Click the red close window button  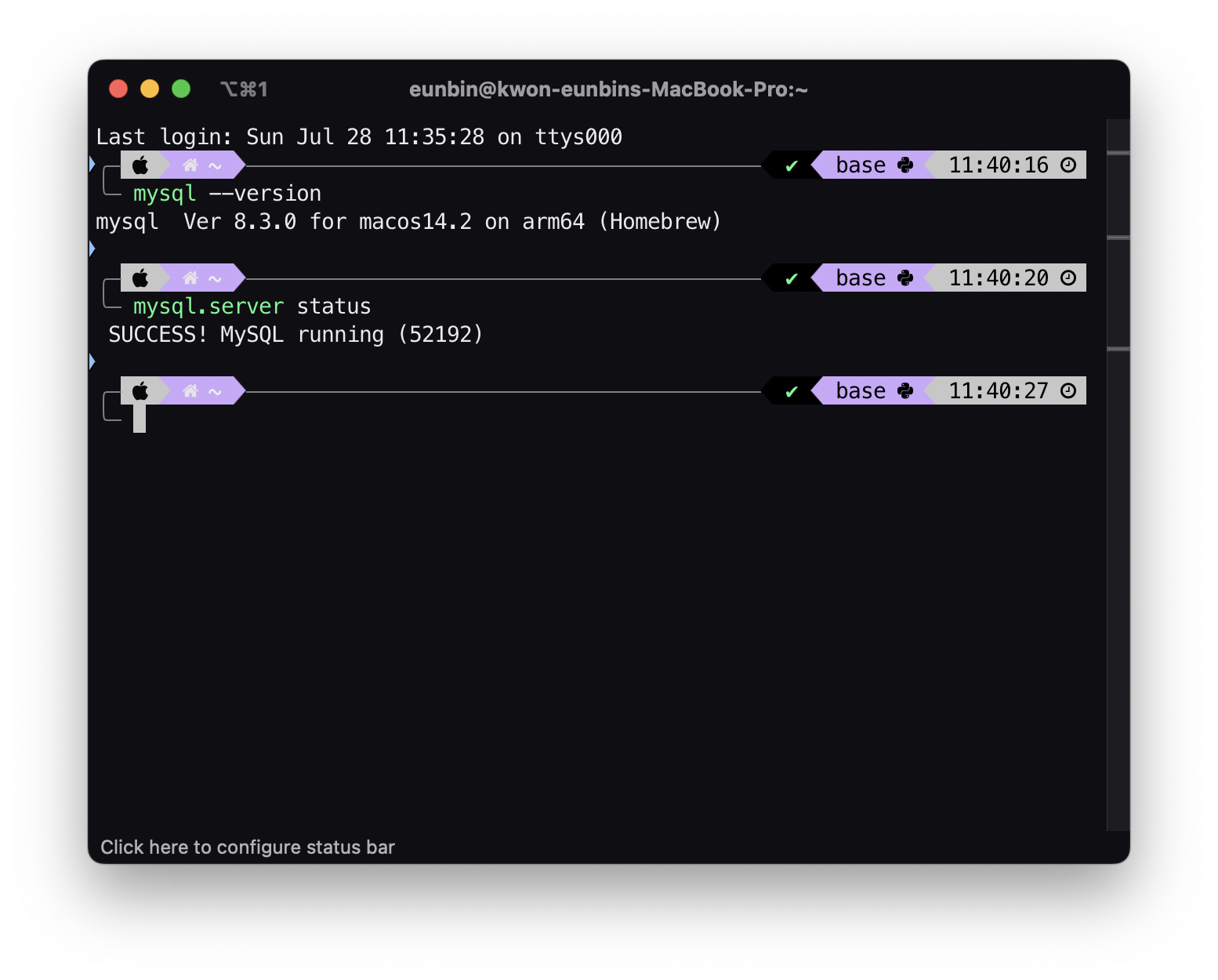118,89
